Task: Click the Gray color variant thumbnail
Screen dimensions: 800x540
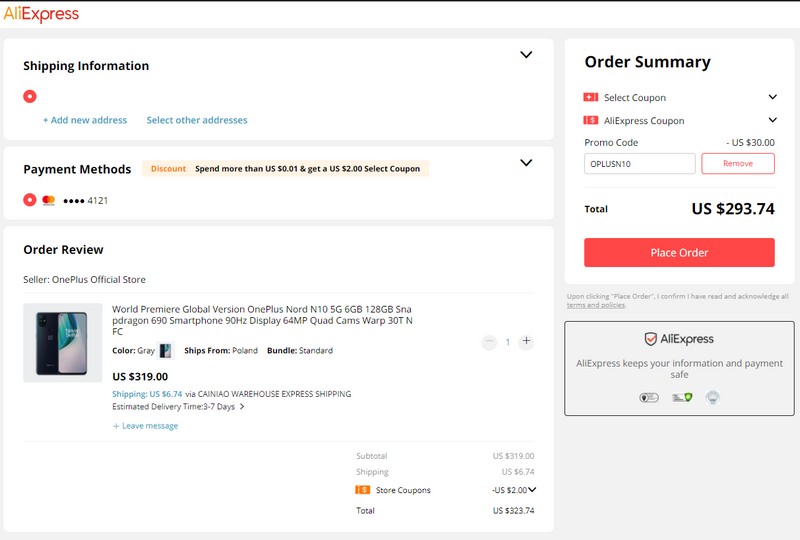Action: (x=165, y=351)
